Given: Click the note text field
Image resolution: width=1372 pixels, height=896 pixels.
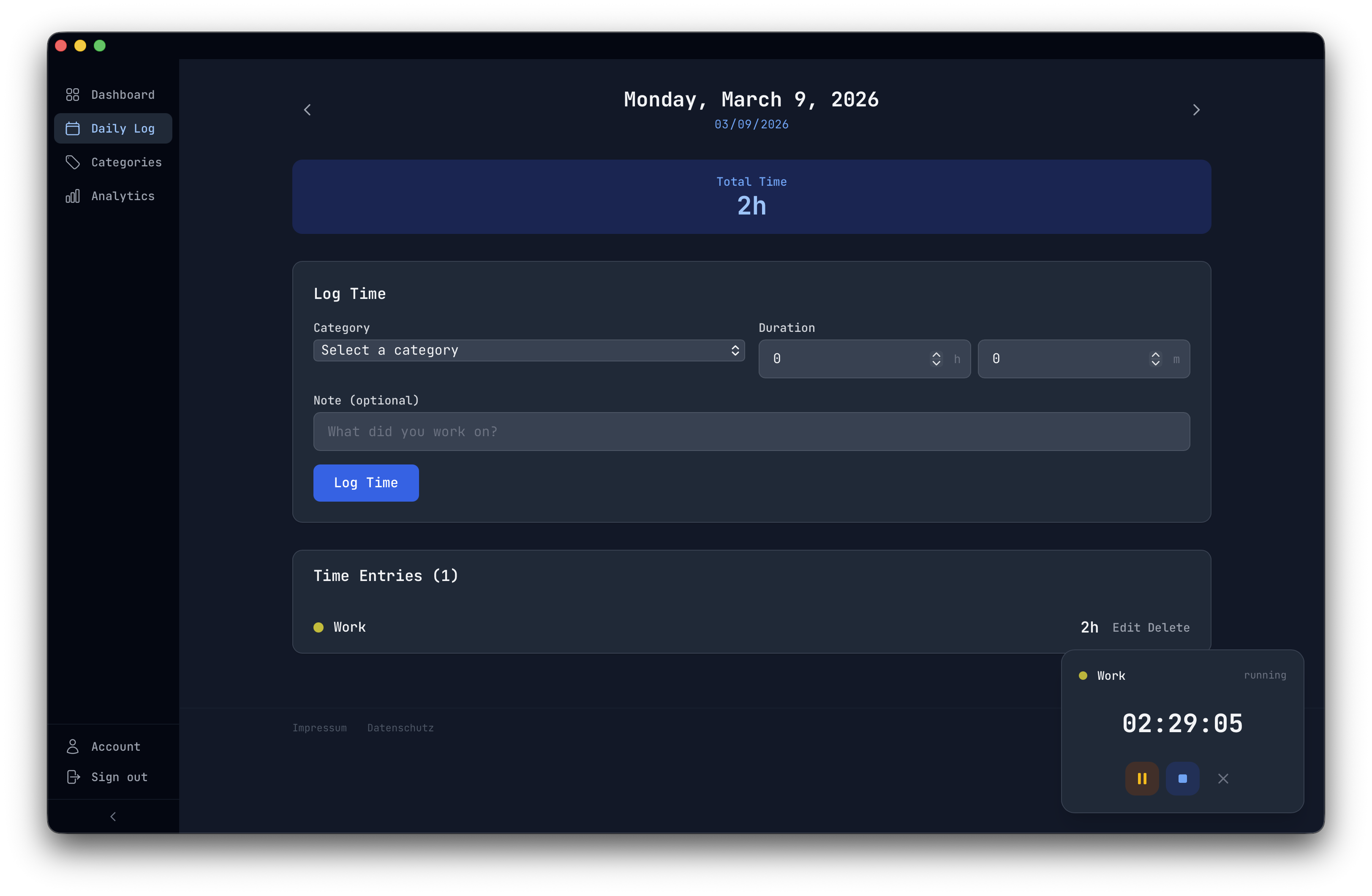Looking at the screenshot, I should click(751, 432).
